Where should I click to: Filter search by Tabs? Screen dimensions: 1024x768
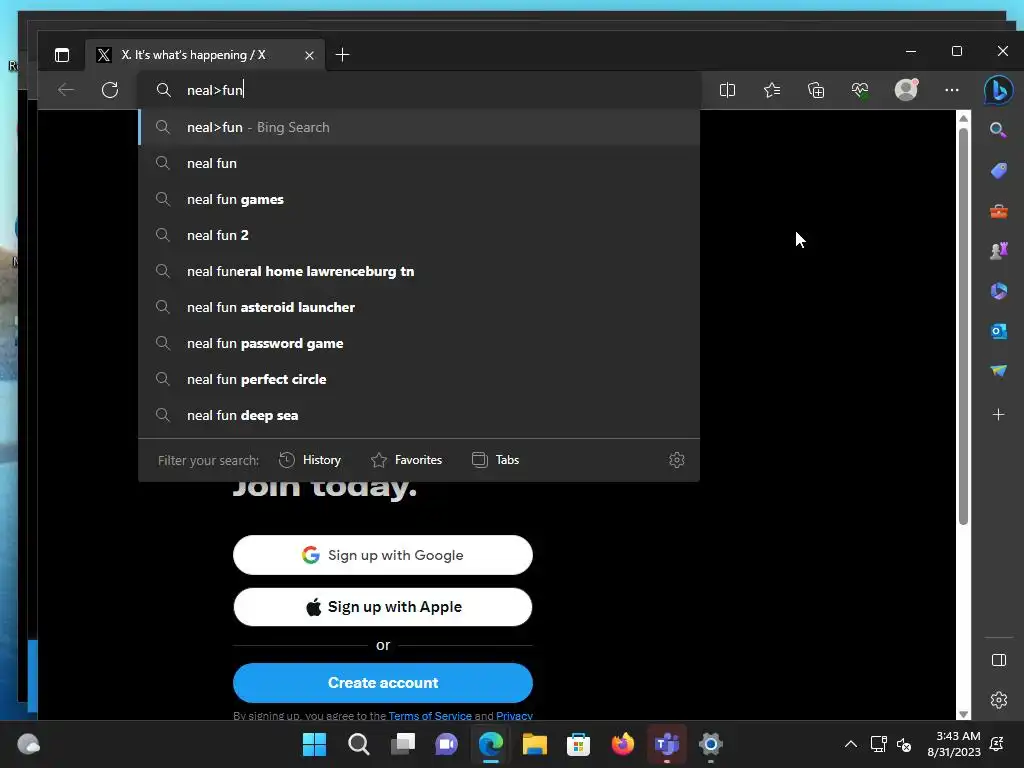[x=495, y=460]
